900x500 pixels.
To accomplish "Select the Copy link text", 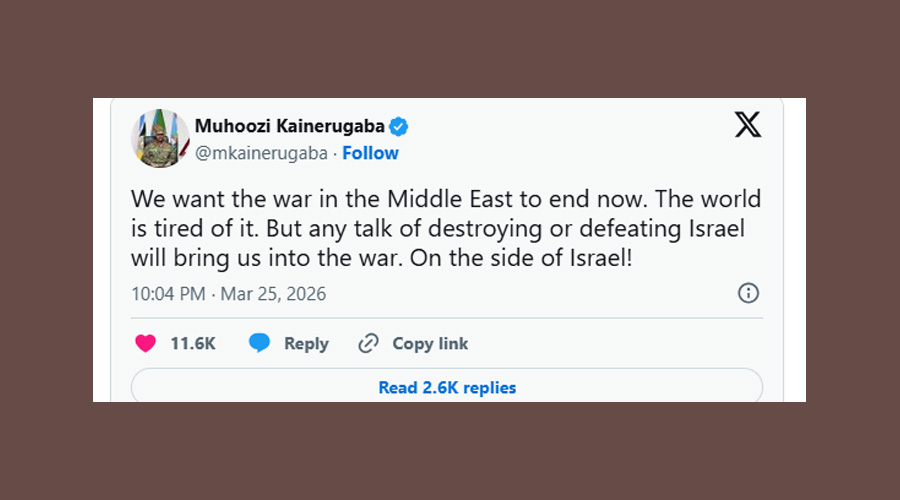I will point(430,343).
